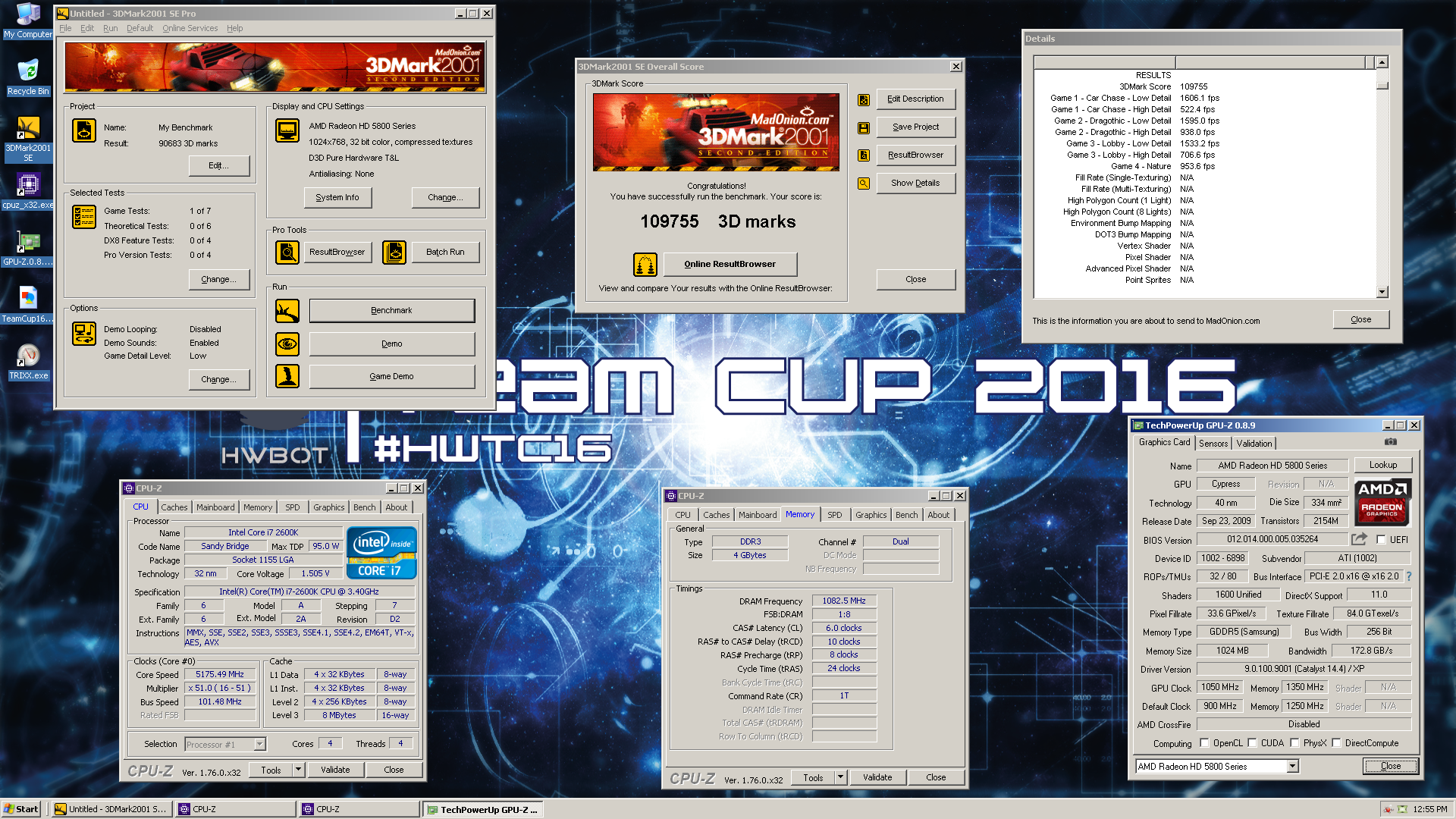The height and width of the screenshot is (819, 1456).
Task: Click the Selected Tests checklist icon
Action: point(84,217)
